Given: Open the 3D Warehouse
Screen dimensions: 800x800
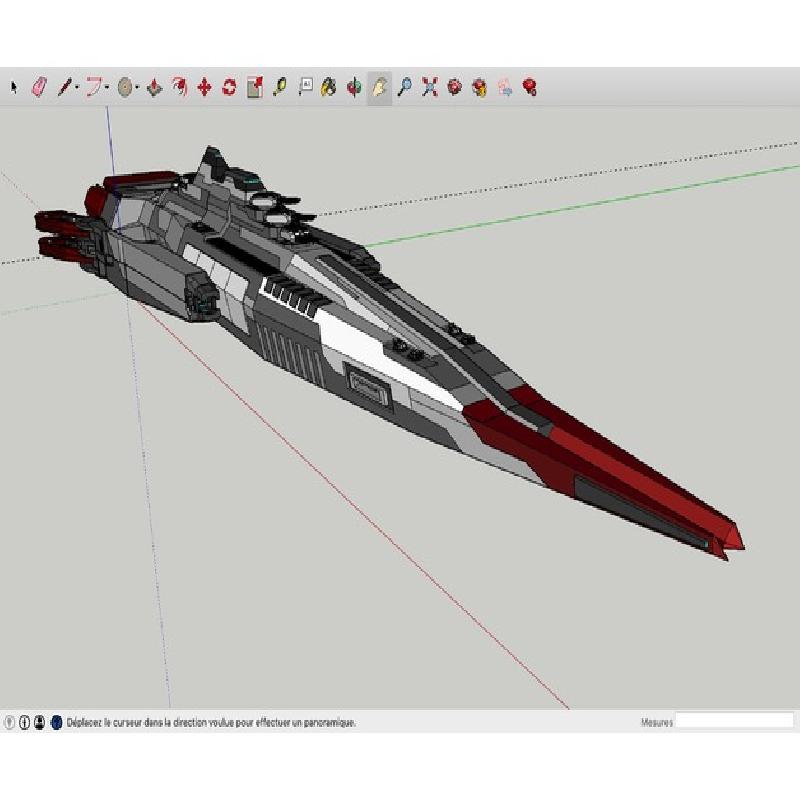Looking at the screenshot, I should [454, 88].
